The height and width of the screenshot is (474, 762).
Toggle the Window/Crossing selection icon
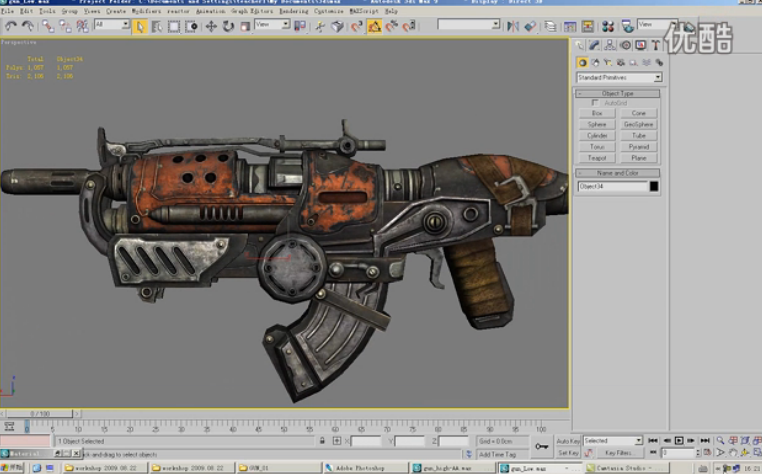(191, 26)
